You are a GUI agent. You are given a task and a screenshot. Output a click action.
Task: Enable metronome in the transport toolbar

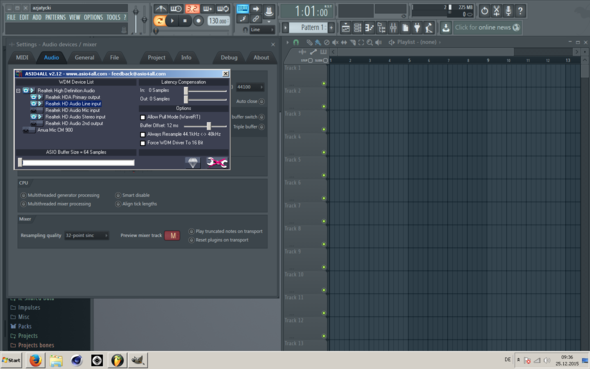point(161,9)
